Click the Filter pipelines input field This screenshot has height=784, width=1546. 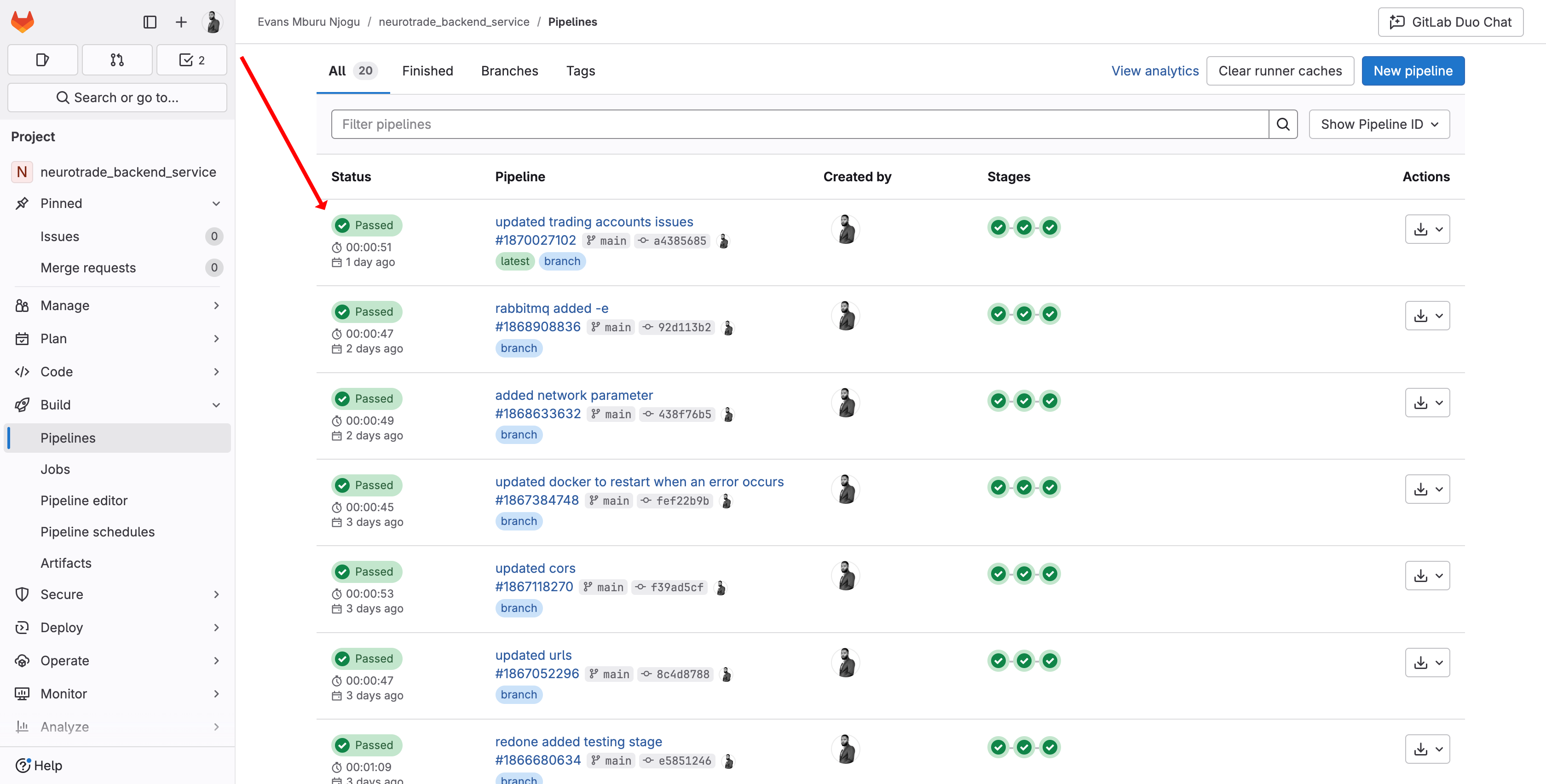tap(799, 124)
